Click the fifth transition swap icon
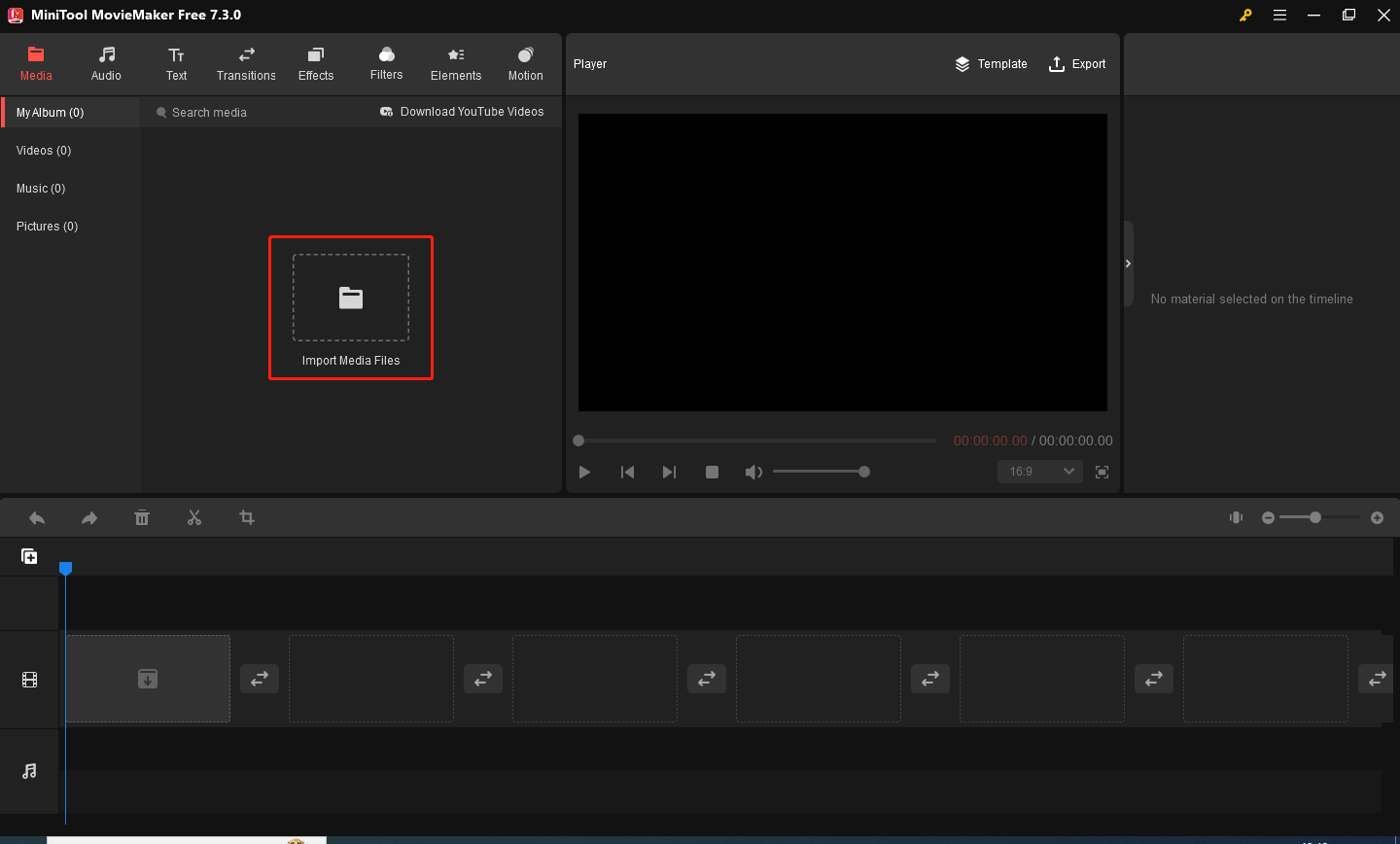The height and width of the screenshot is (844, 1400). pyautogui.click(x=1154, y=679)
